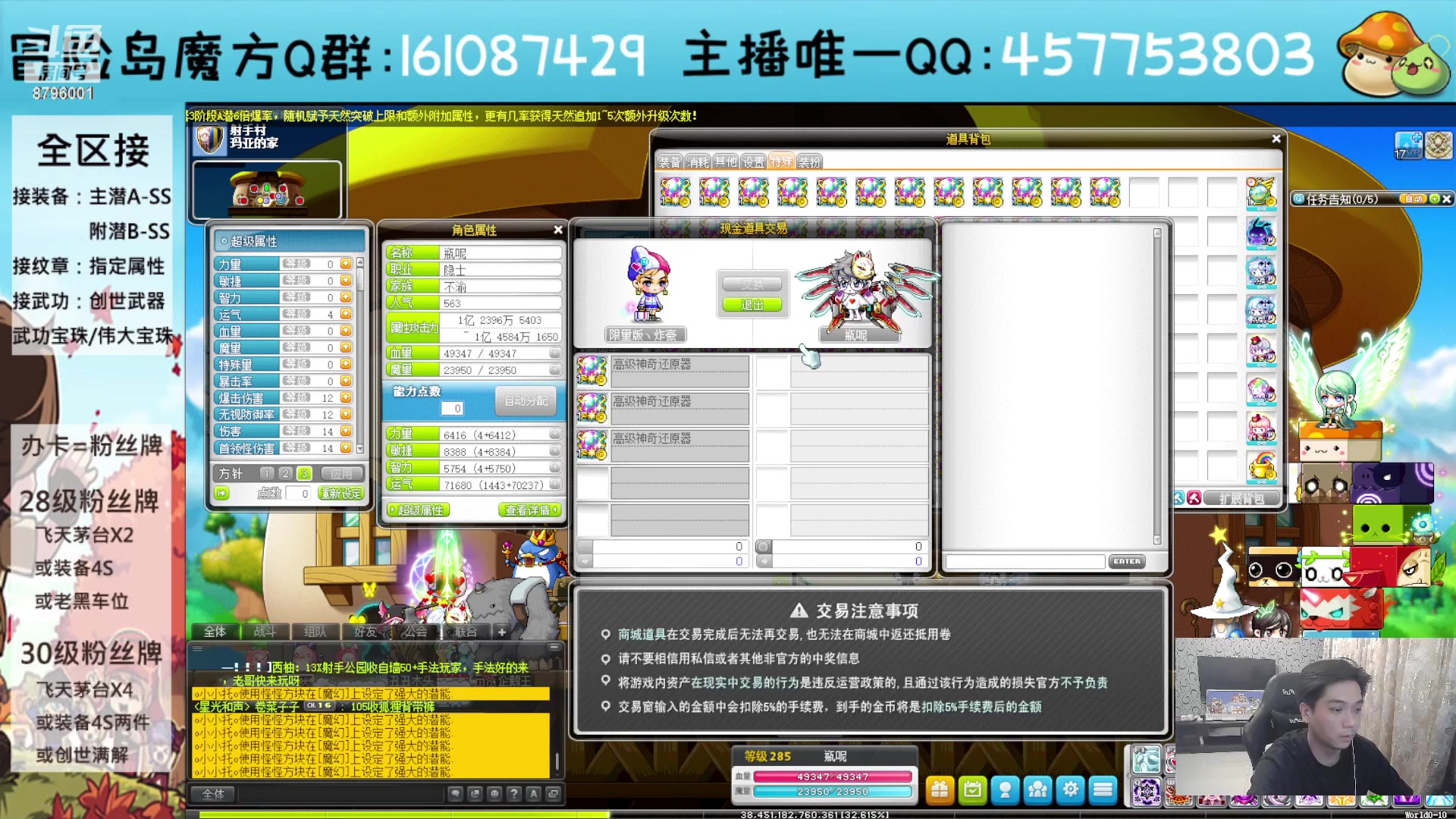Screen dimensions: 1456x819
Task: Click the trade chat input field
Action: (1025, 562)
